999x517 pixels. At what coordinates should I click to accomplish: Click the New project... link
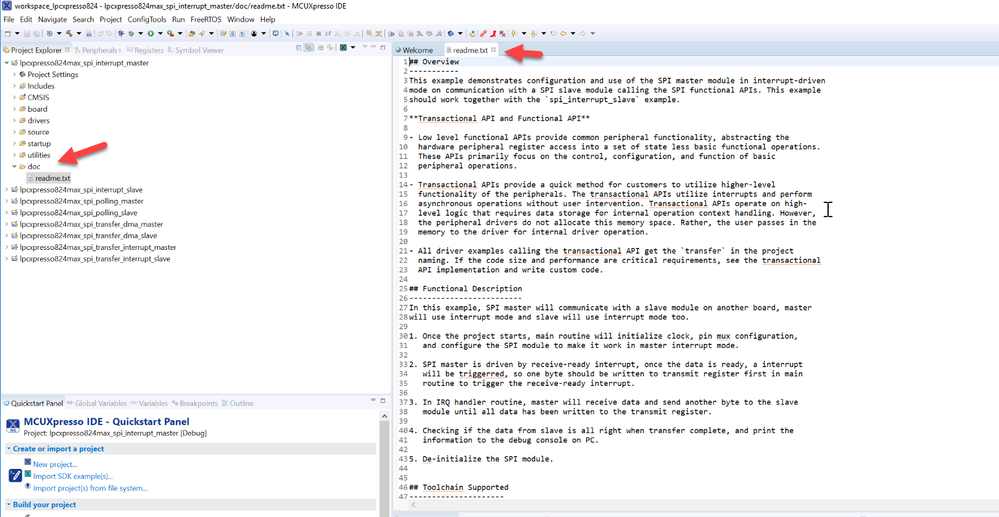coord(55,464)
